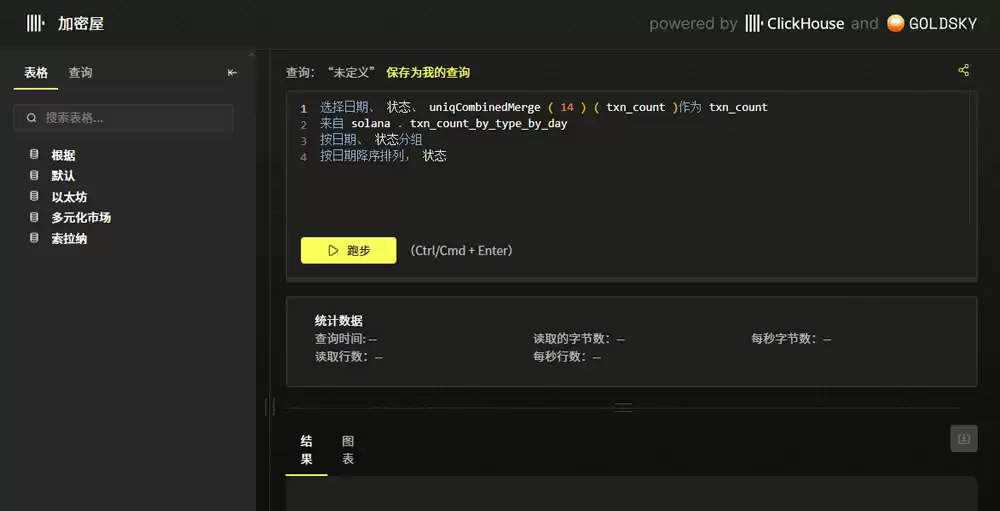Click the GOLDSKY logo in header

(x=931, y=23)
